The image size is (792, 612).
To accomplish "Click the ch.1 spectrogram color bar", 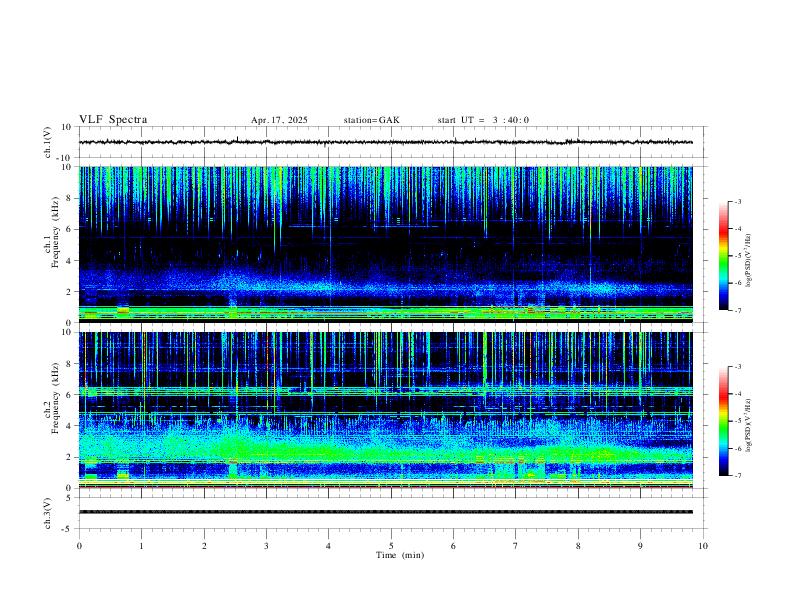I will point(724,256).
